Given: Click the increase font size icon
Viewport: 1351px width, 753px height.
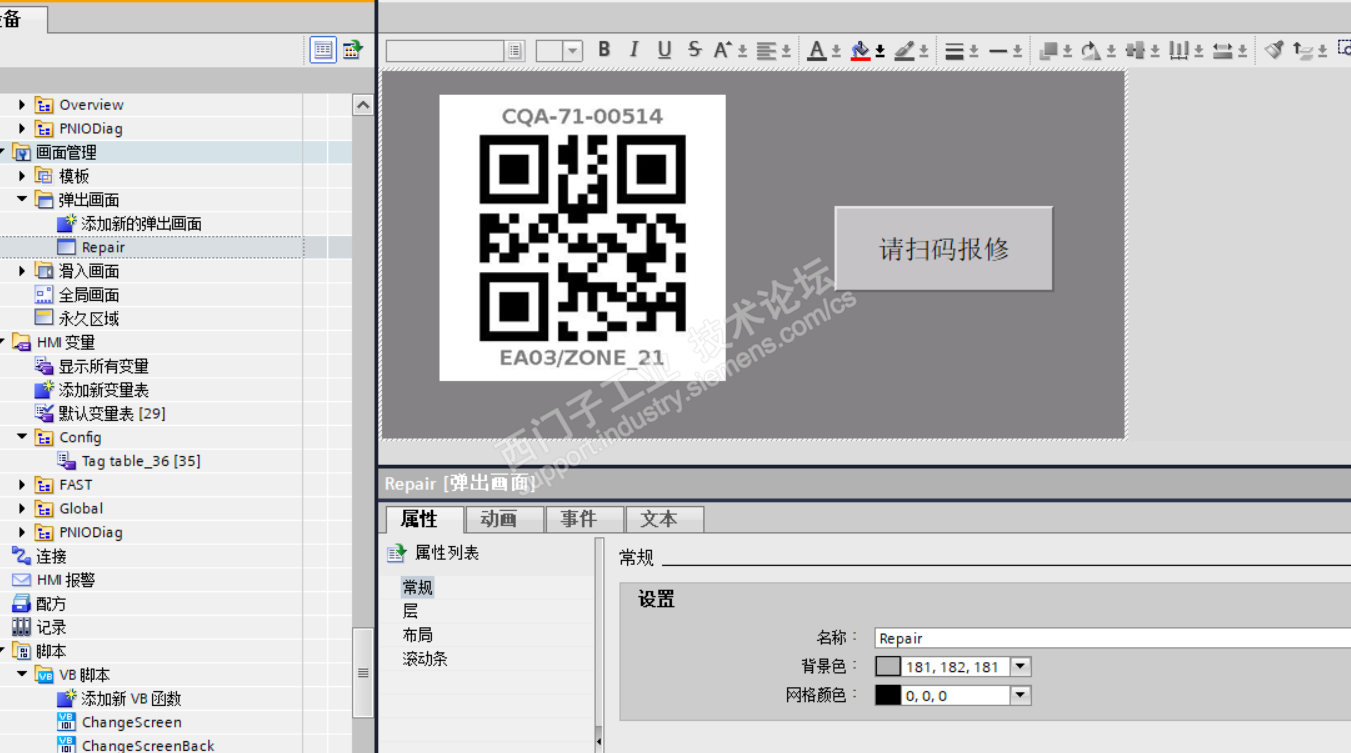Looking at the screenshot, I should click(x=724, y=50).
